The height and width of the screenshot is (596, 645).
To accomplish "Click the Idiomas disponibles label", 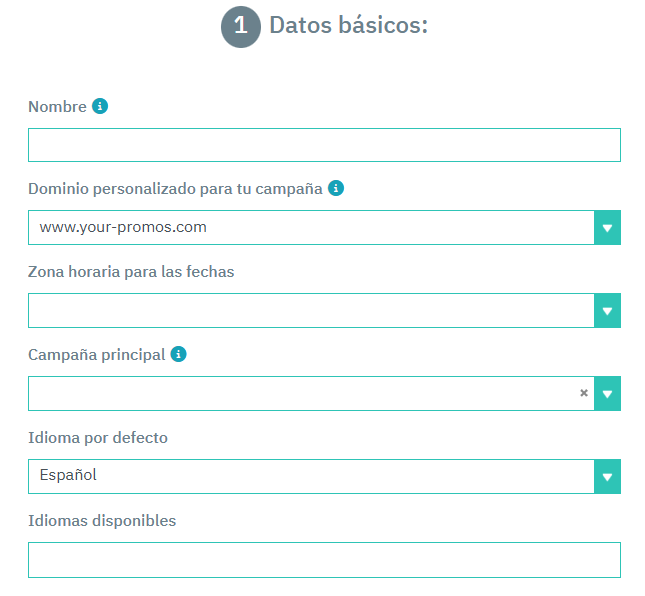I will pos(102,521).
